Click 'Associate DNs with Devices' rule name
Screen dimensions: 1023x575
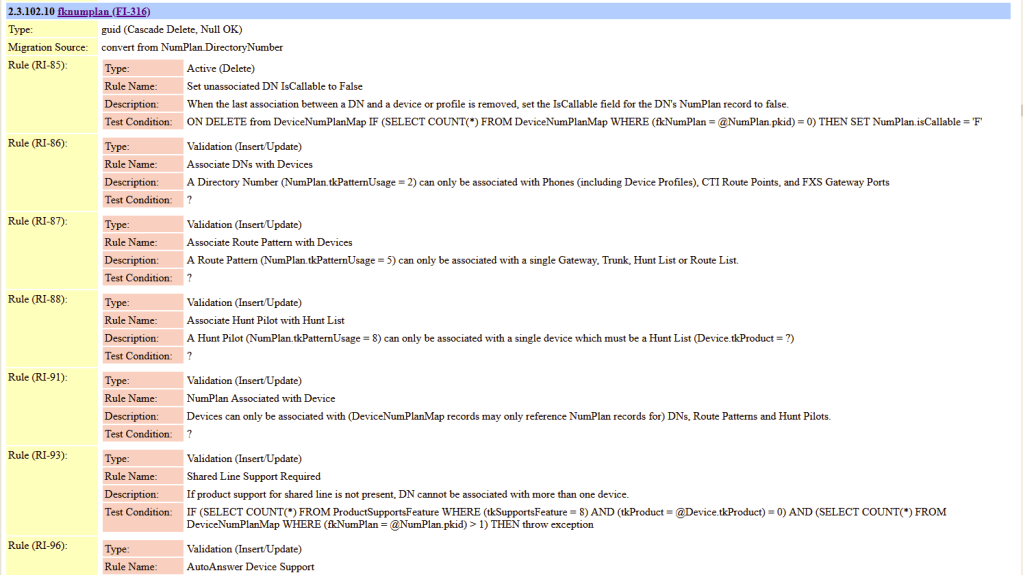click(250, 165)
